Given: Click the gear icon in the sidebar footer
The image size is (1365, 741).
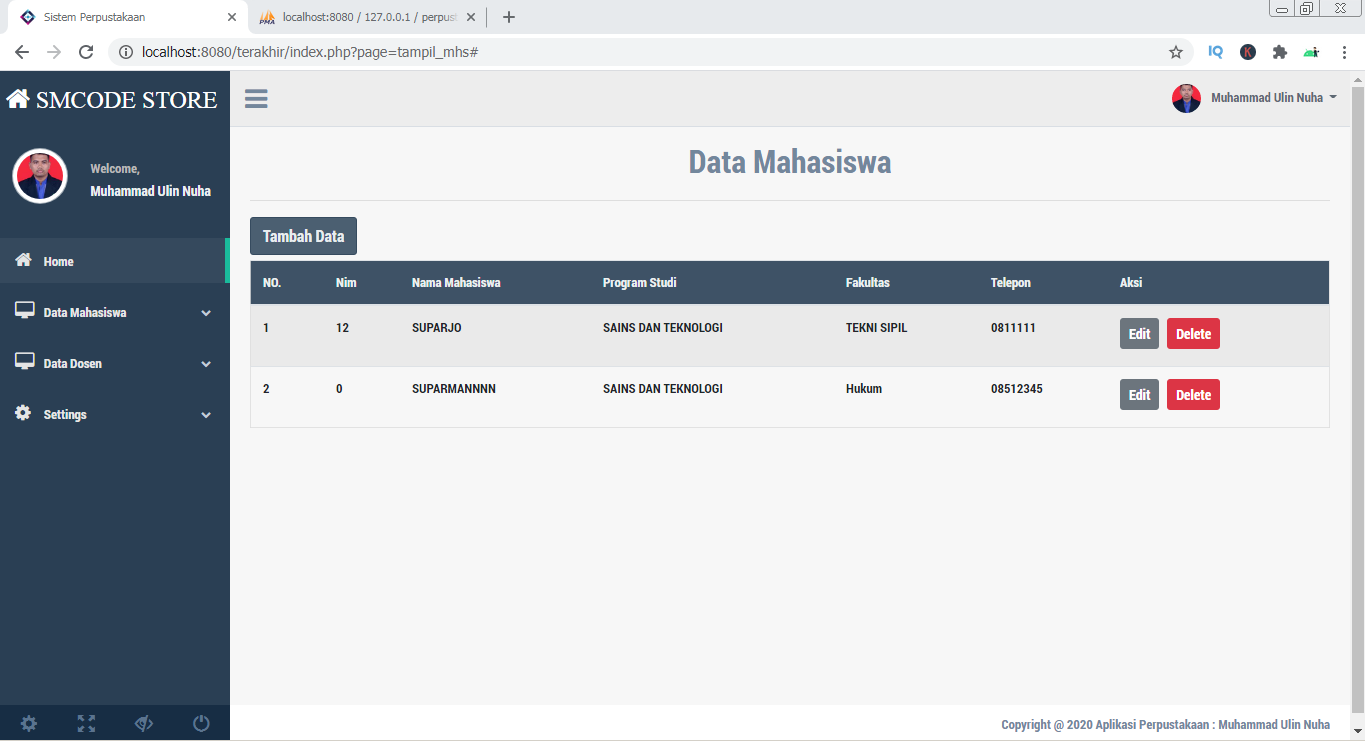Looking at the screenshot, I should pos(28,722).
